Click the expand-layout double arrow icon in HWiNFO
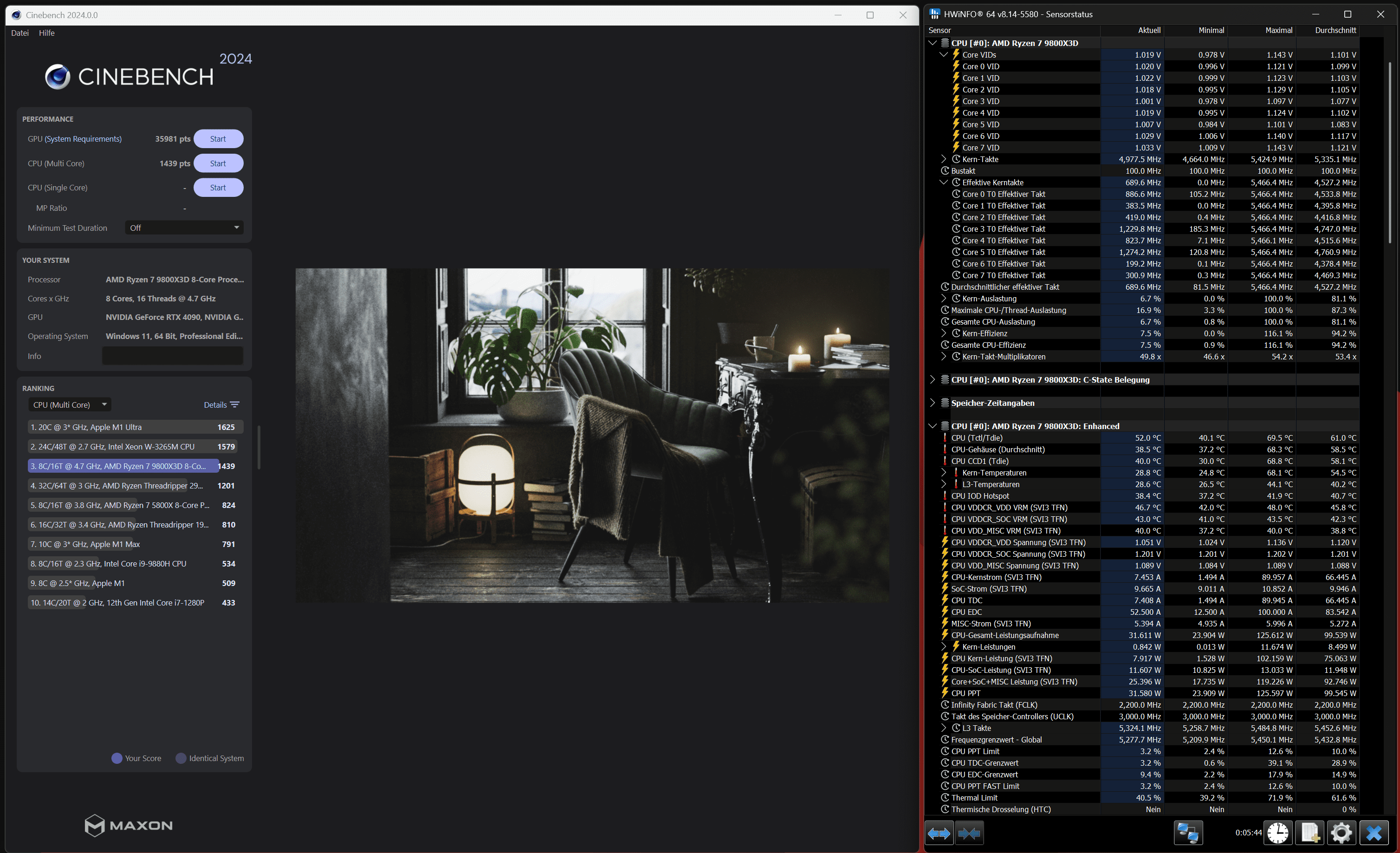Image resolution: width=1400 pixels, height=853 pixels. pos(939,833)
